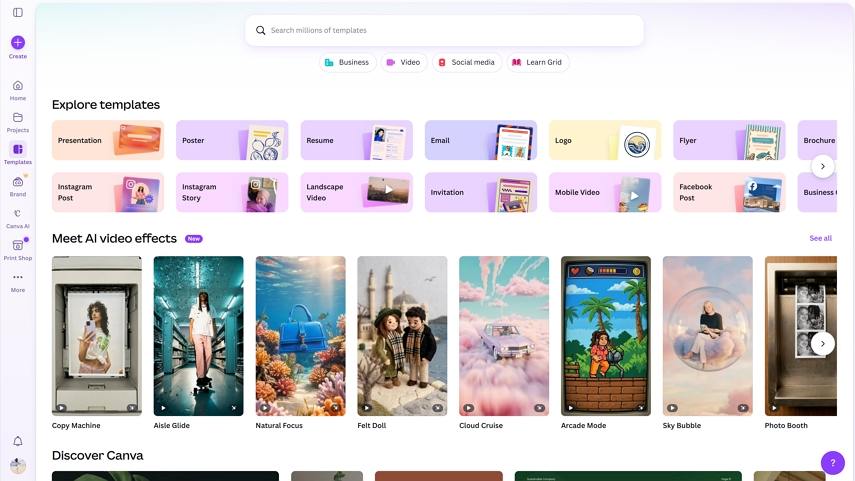Open the help question mark button
855x481 pixels.
tap(833, 463)
